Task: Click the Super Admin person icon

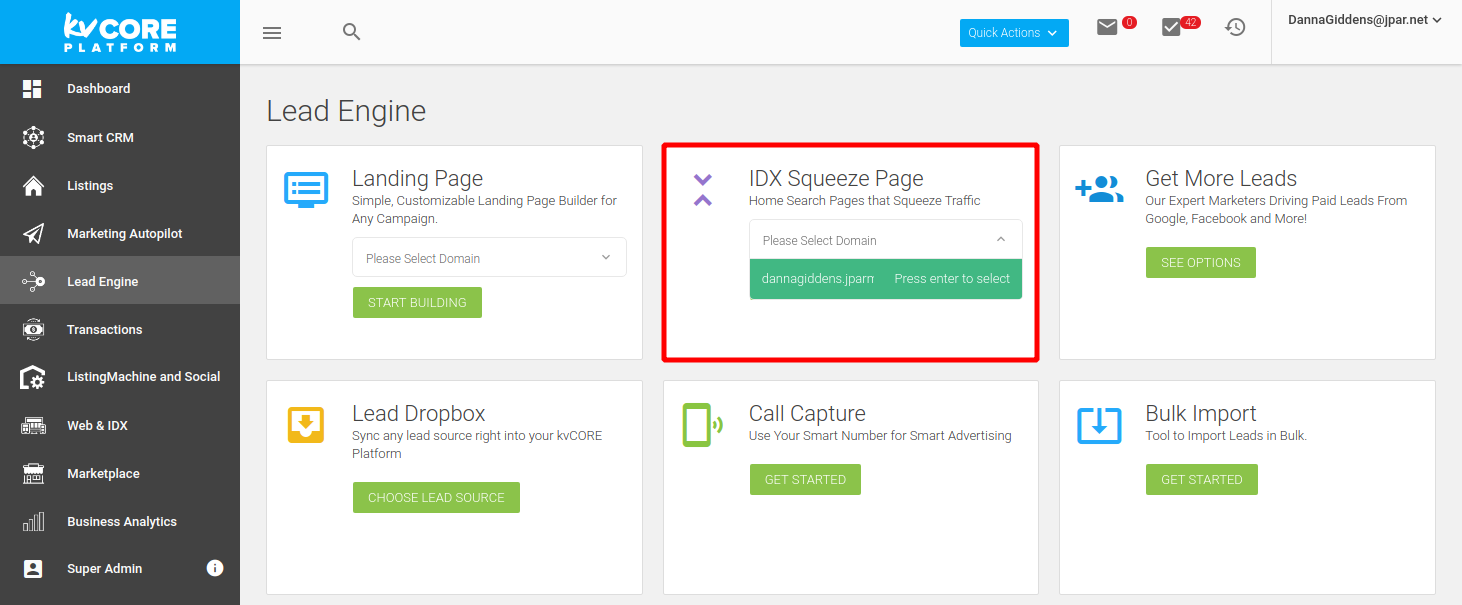Action: point(33,569)
